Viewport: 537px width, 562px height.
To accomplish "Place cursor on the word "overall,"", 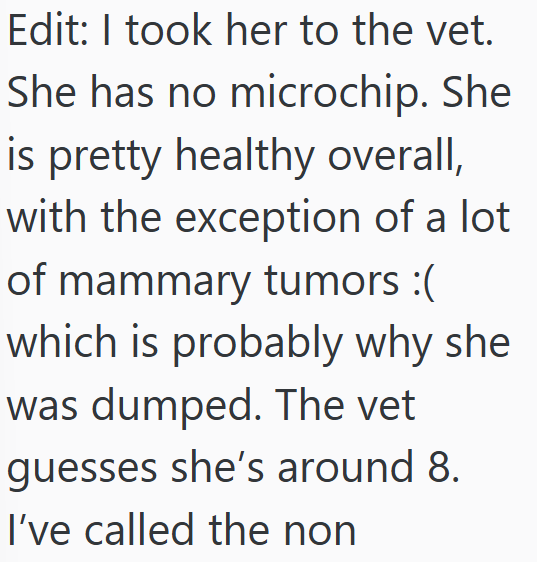I will (395, 156).
